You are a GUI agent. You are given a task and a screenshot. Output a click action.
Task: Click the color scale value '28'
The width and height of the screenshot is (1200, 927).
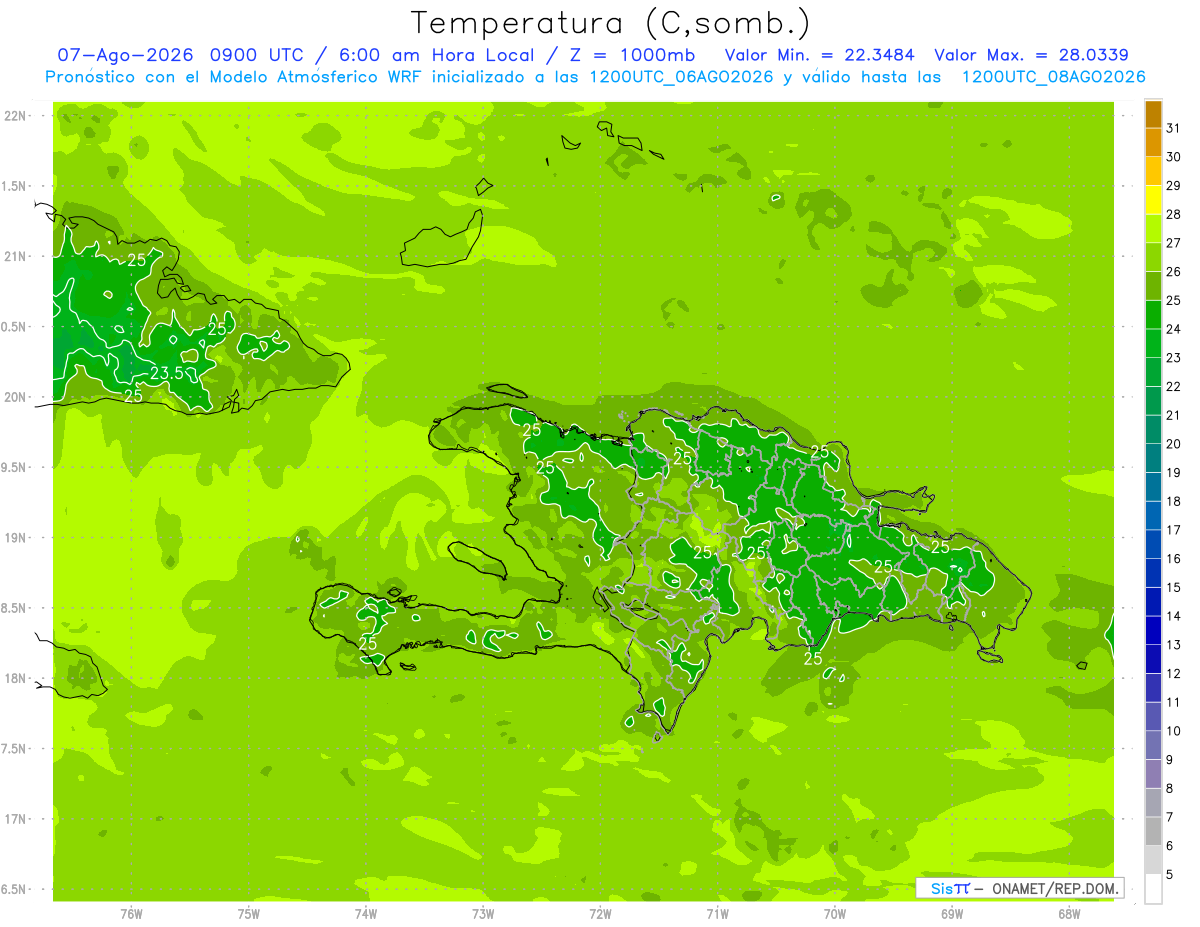click(1173, 214)
